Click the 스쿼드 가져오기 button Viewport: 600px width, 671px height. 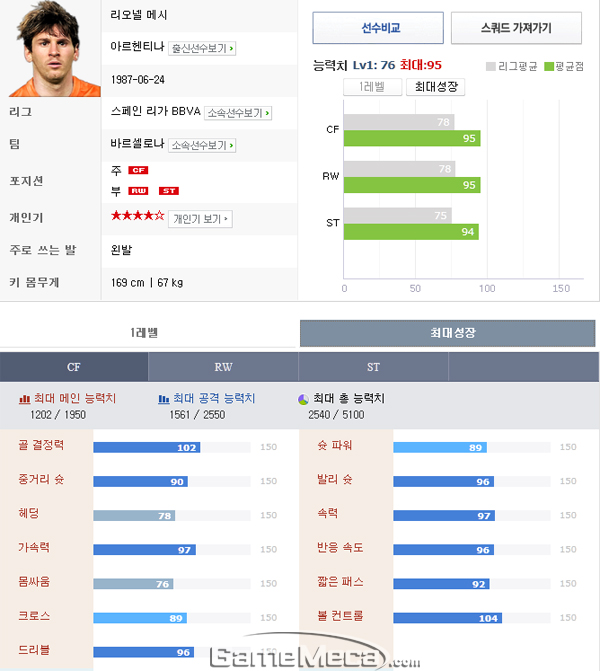click(516, 28)
